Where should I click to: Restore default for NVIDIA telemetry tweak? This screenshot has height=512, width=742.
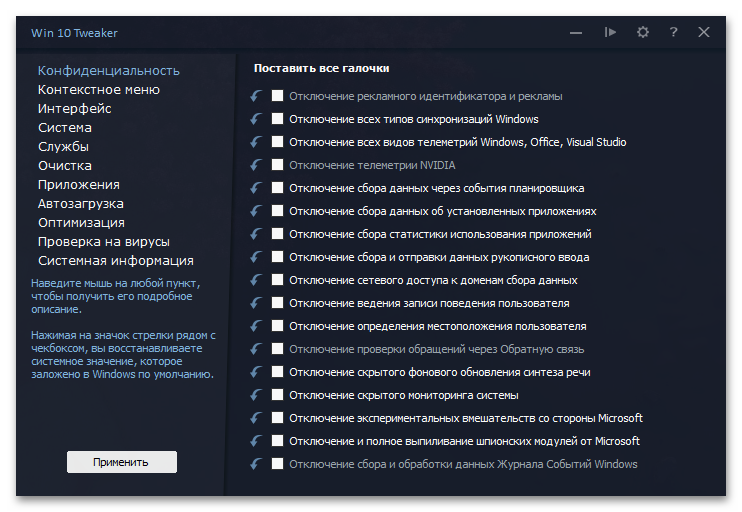point(256,165)
